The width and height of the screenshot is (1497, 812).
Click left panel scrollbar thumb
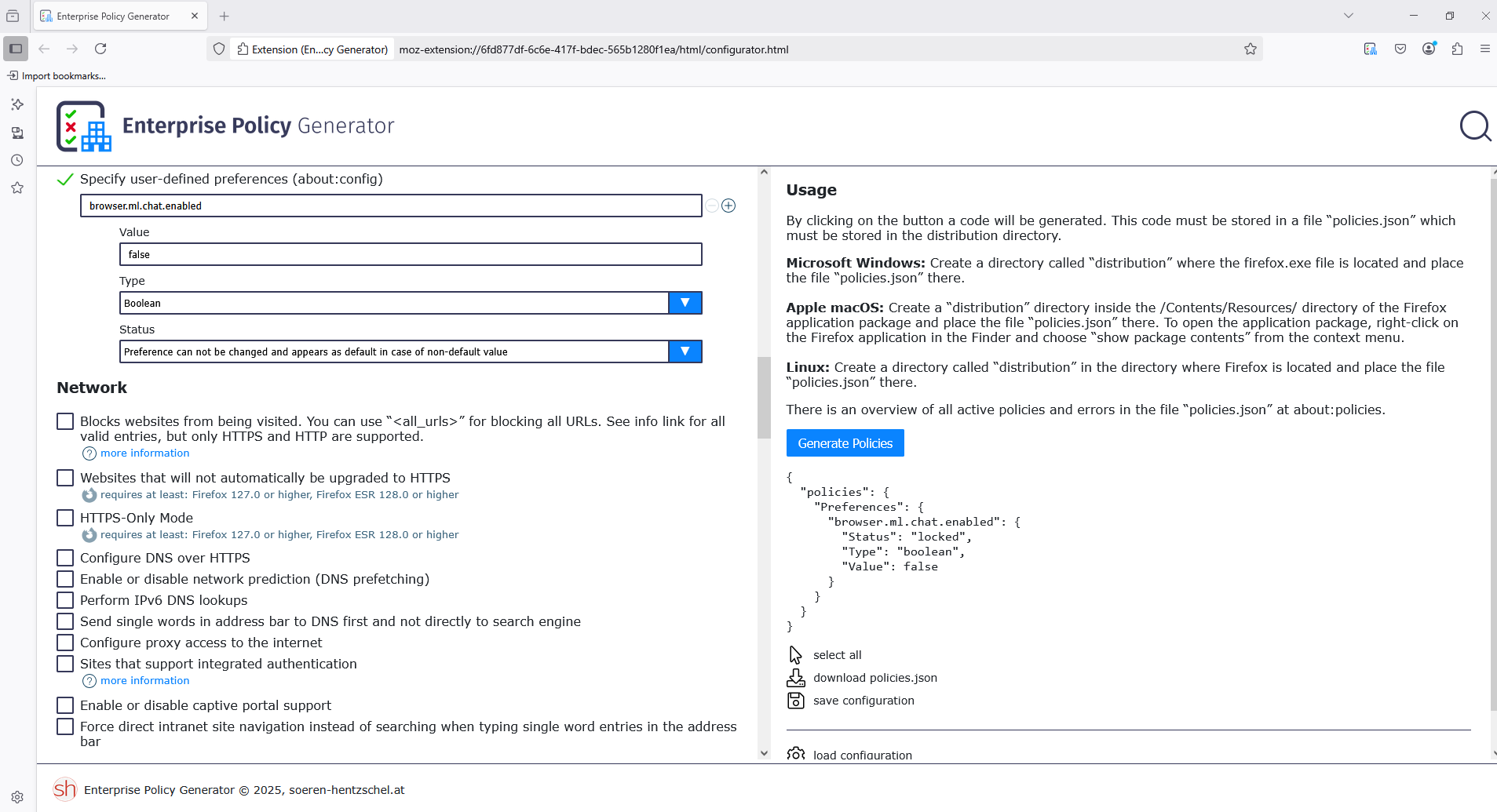click(x=764, y=397)
